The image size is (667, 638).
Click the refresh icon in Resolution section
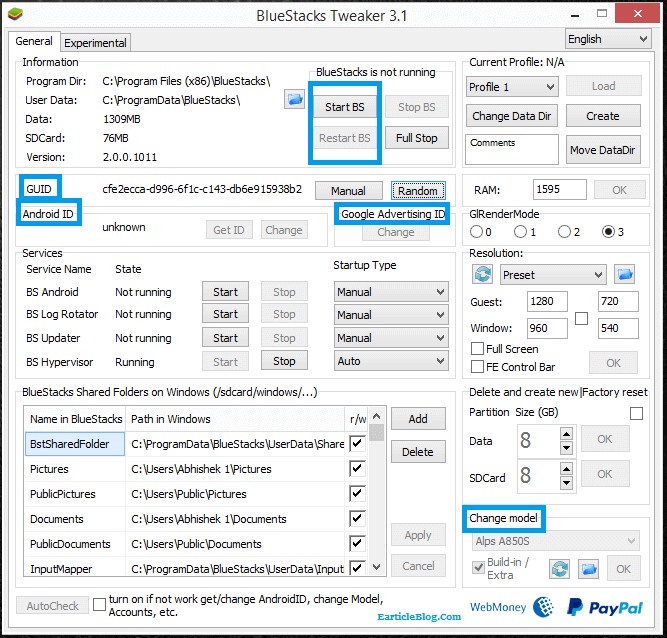tap(483, 274)
